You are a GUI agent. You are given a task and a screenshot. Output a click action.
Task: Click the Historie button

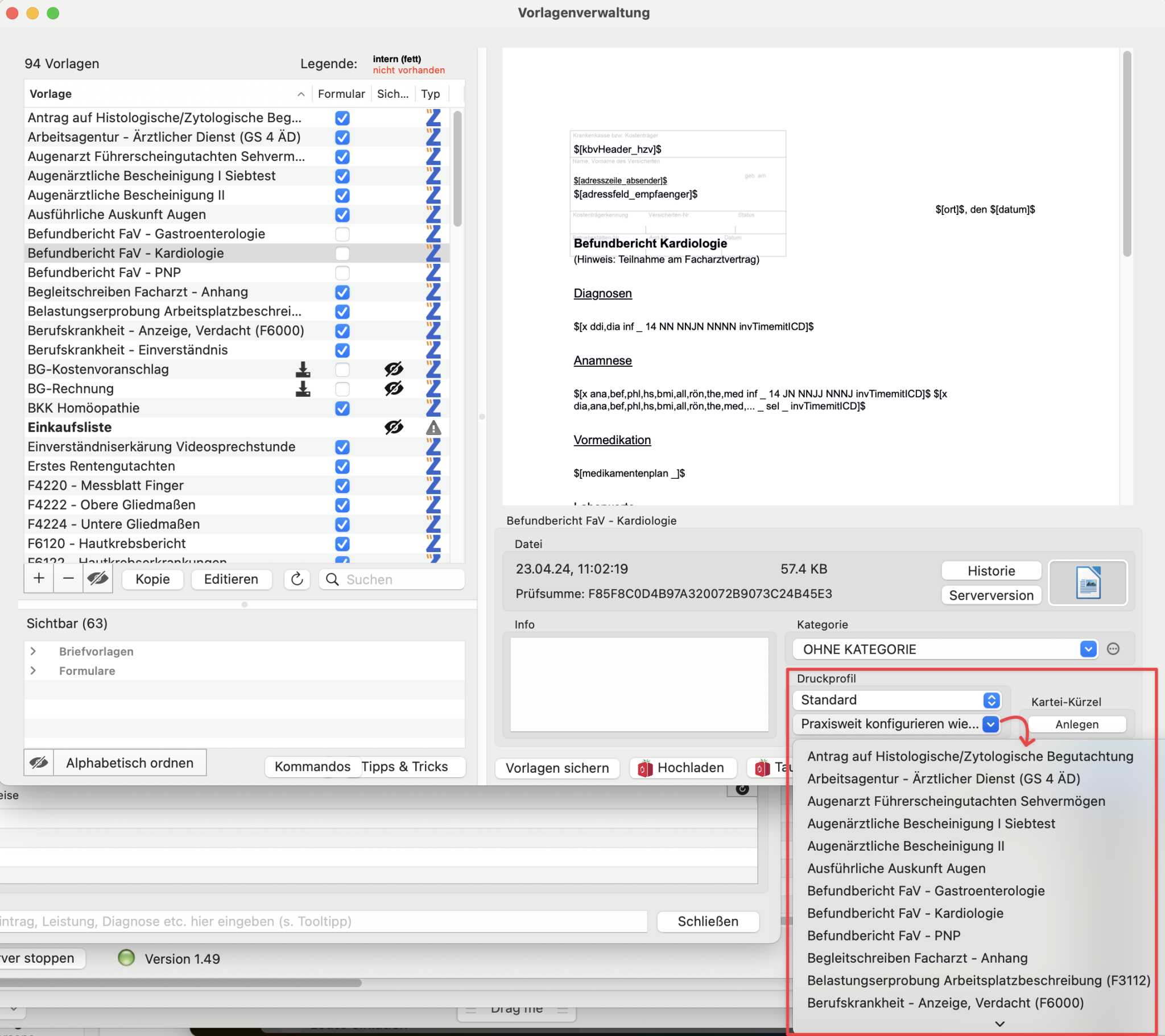[991, 570]
